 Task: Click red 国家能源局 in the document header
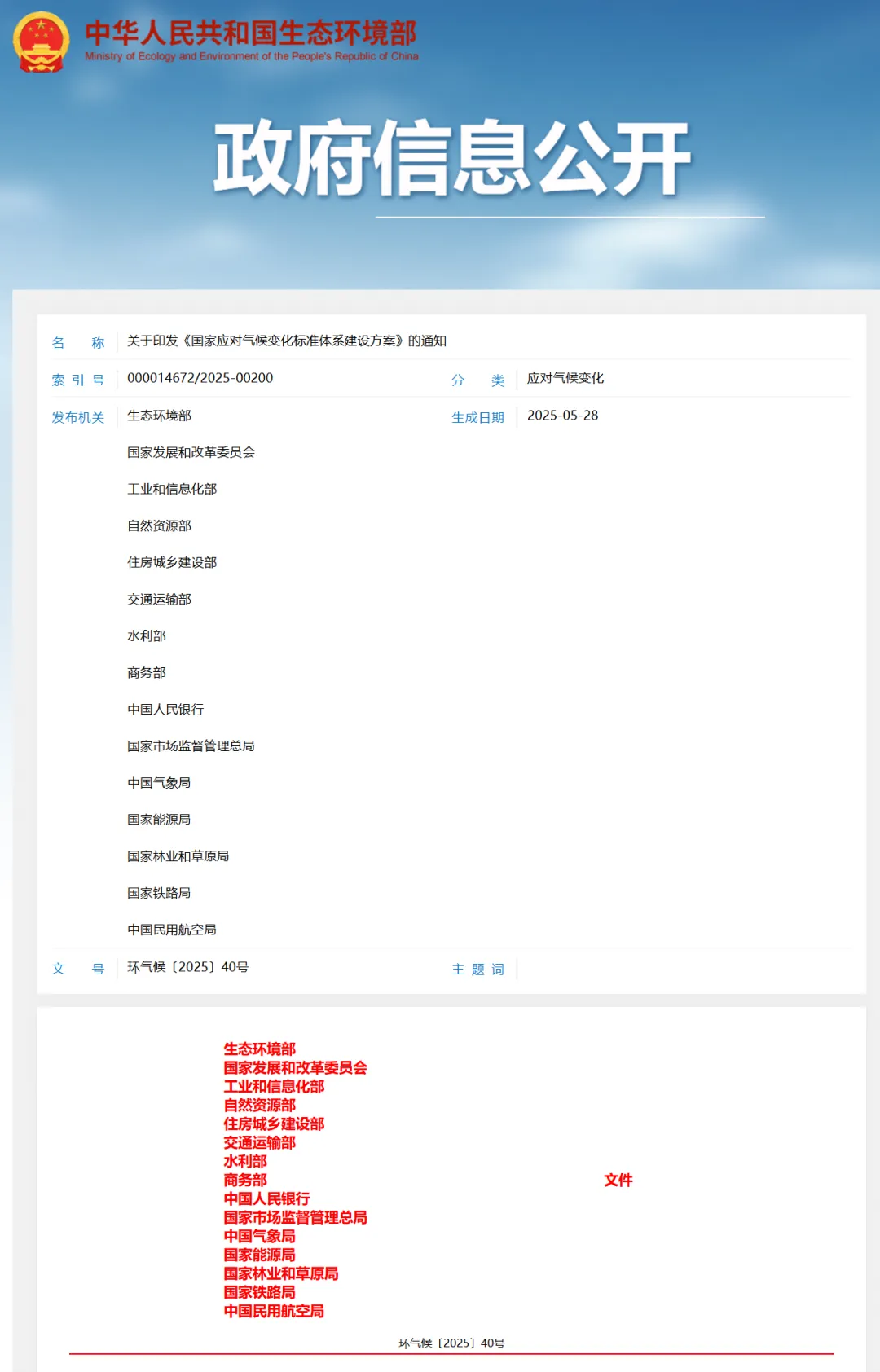click(x=260, y=1255)
